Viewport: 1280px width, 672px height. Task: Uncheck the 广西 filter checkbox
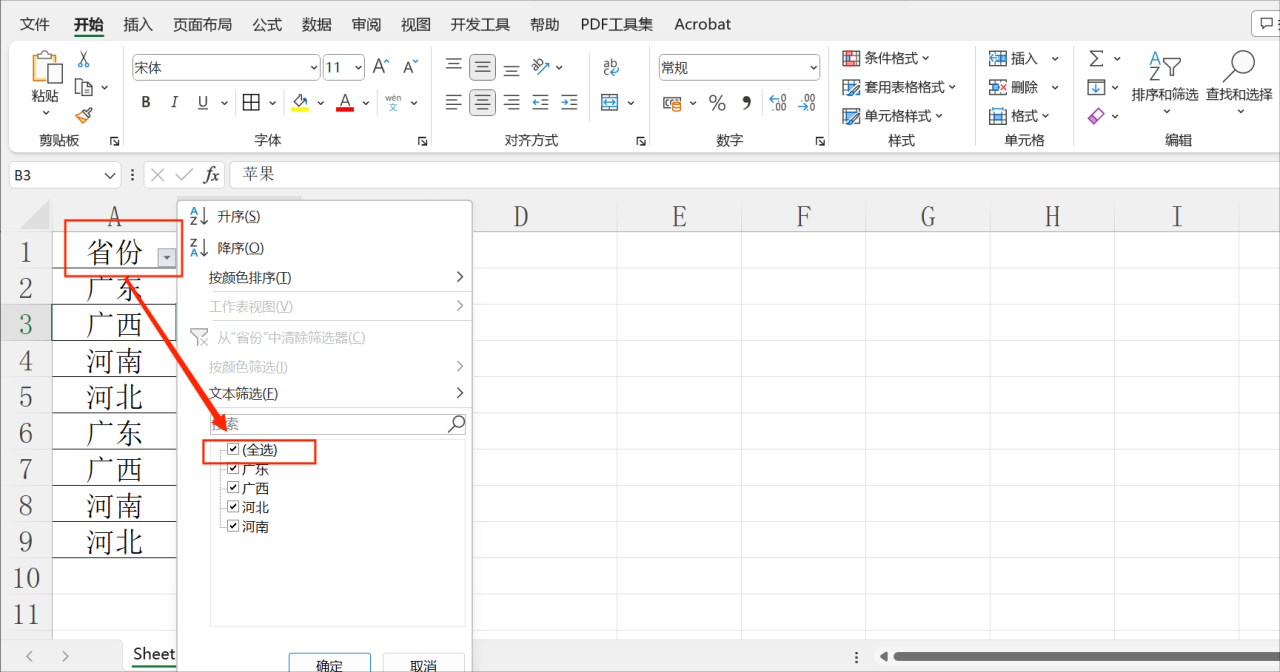233,488
